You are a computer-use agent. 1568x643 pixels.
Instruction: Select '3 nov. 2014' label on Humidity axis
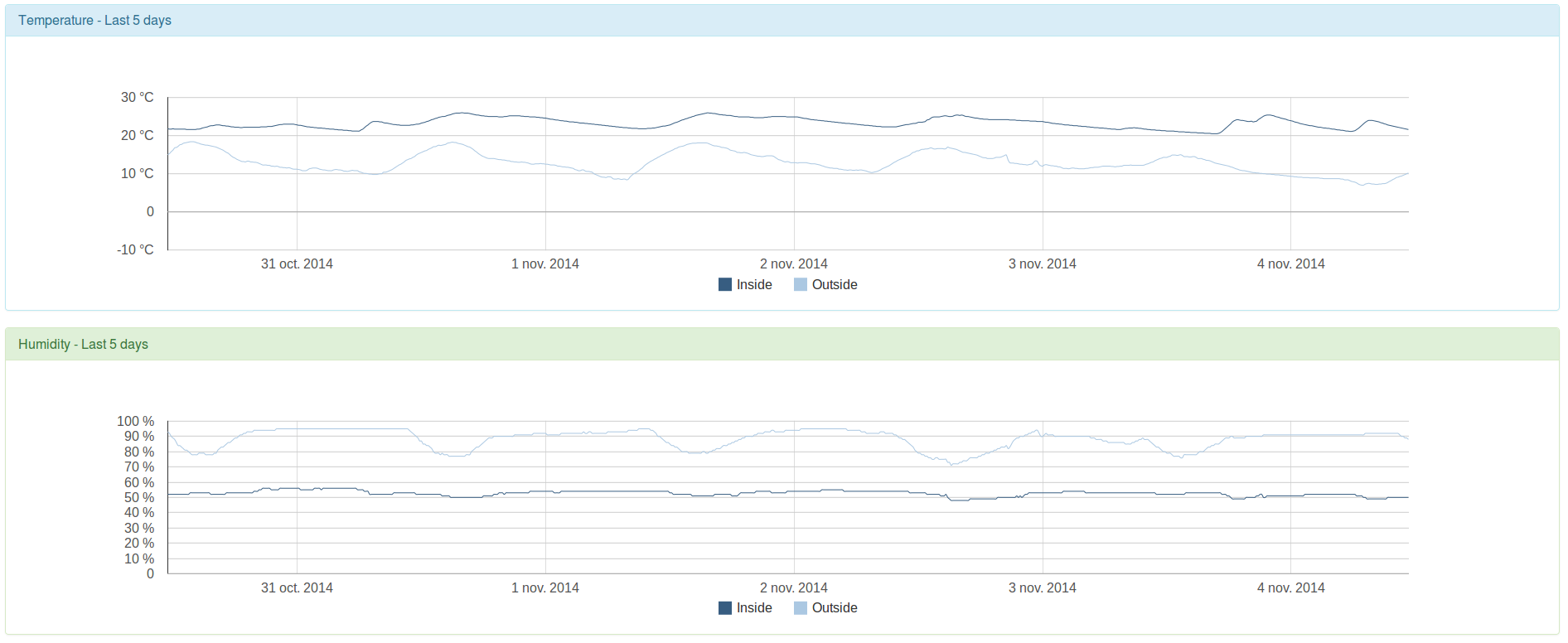pyautogui.click(x=1043, y=587)
